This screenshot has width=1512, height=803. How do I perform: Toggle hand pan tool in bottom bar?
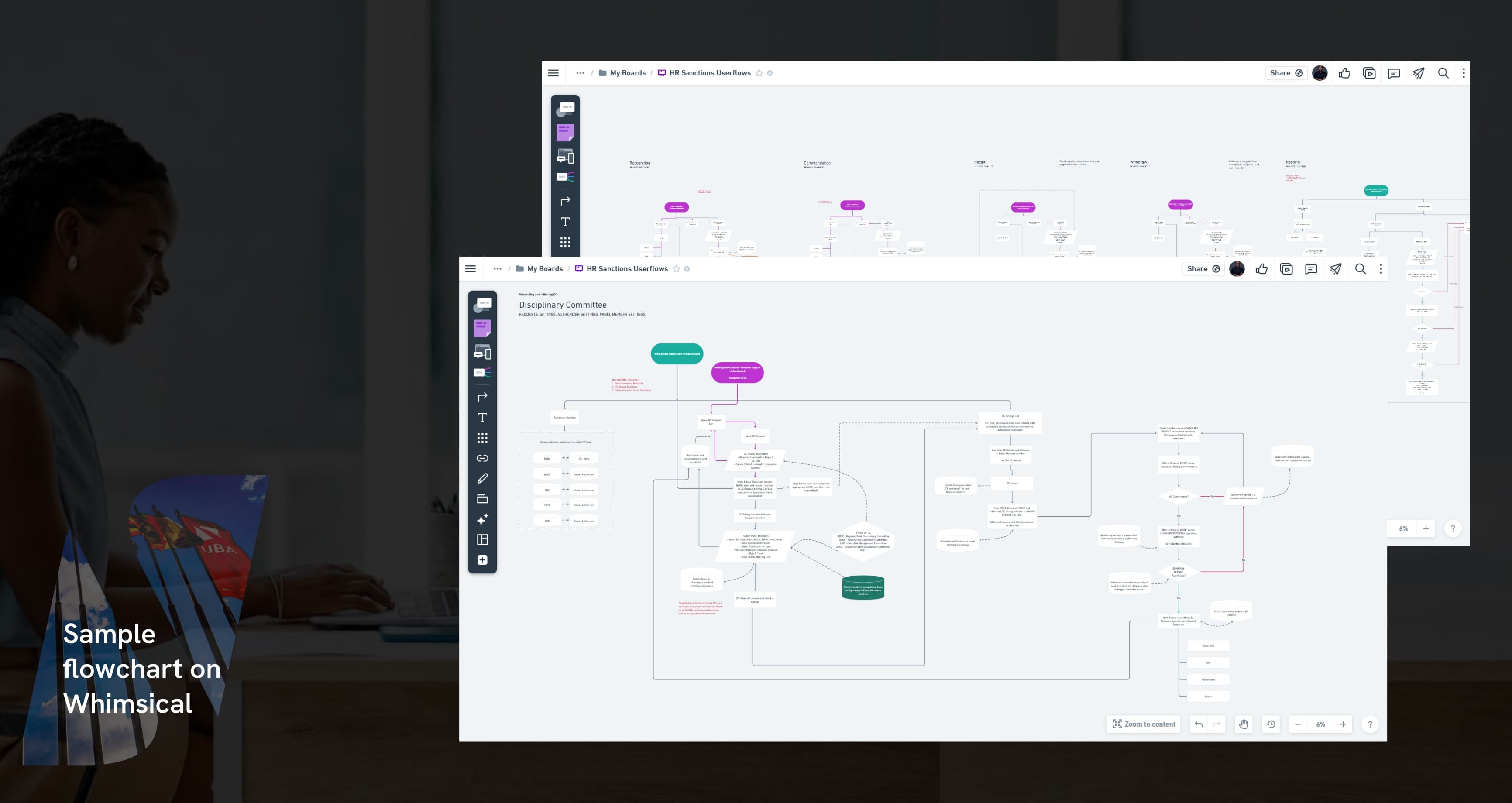coord(1243,724)
